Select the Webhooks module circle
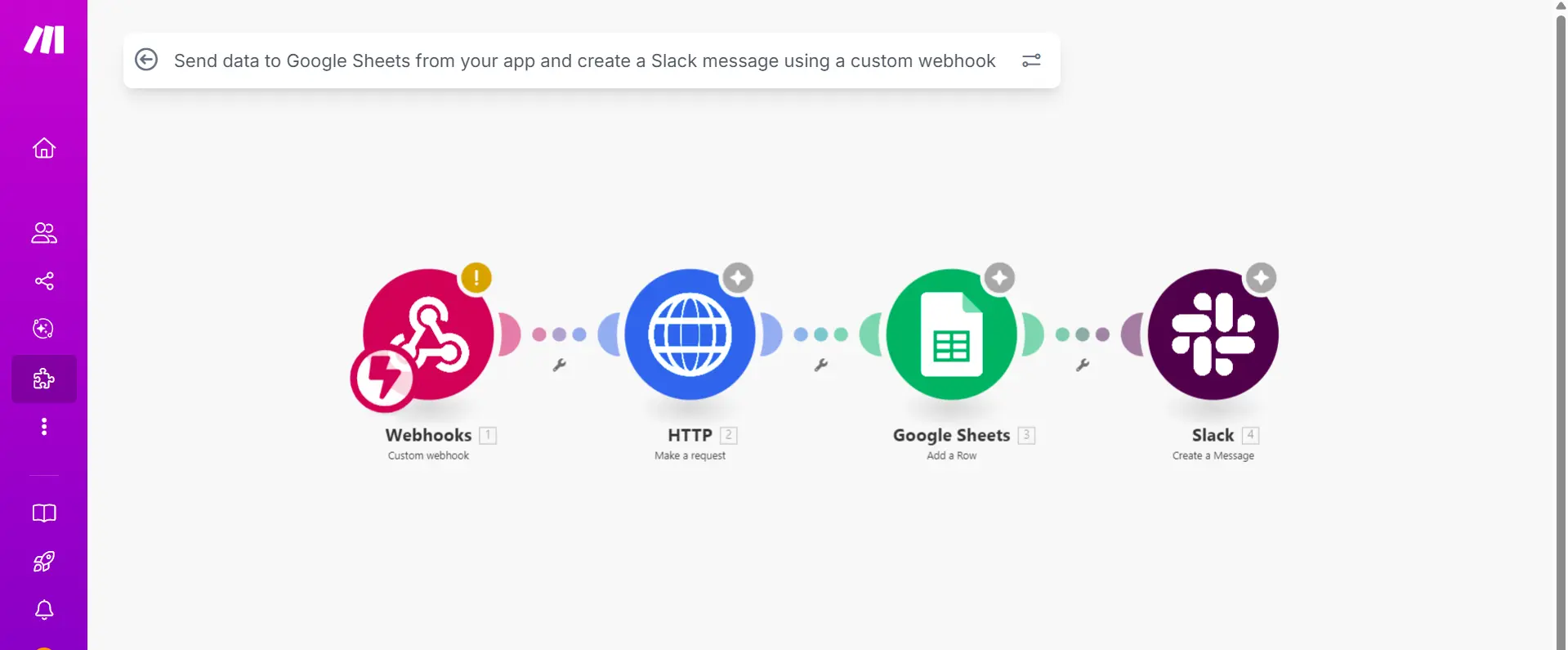The image size is (1568, 650). (x=428, y=334)
